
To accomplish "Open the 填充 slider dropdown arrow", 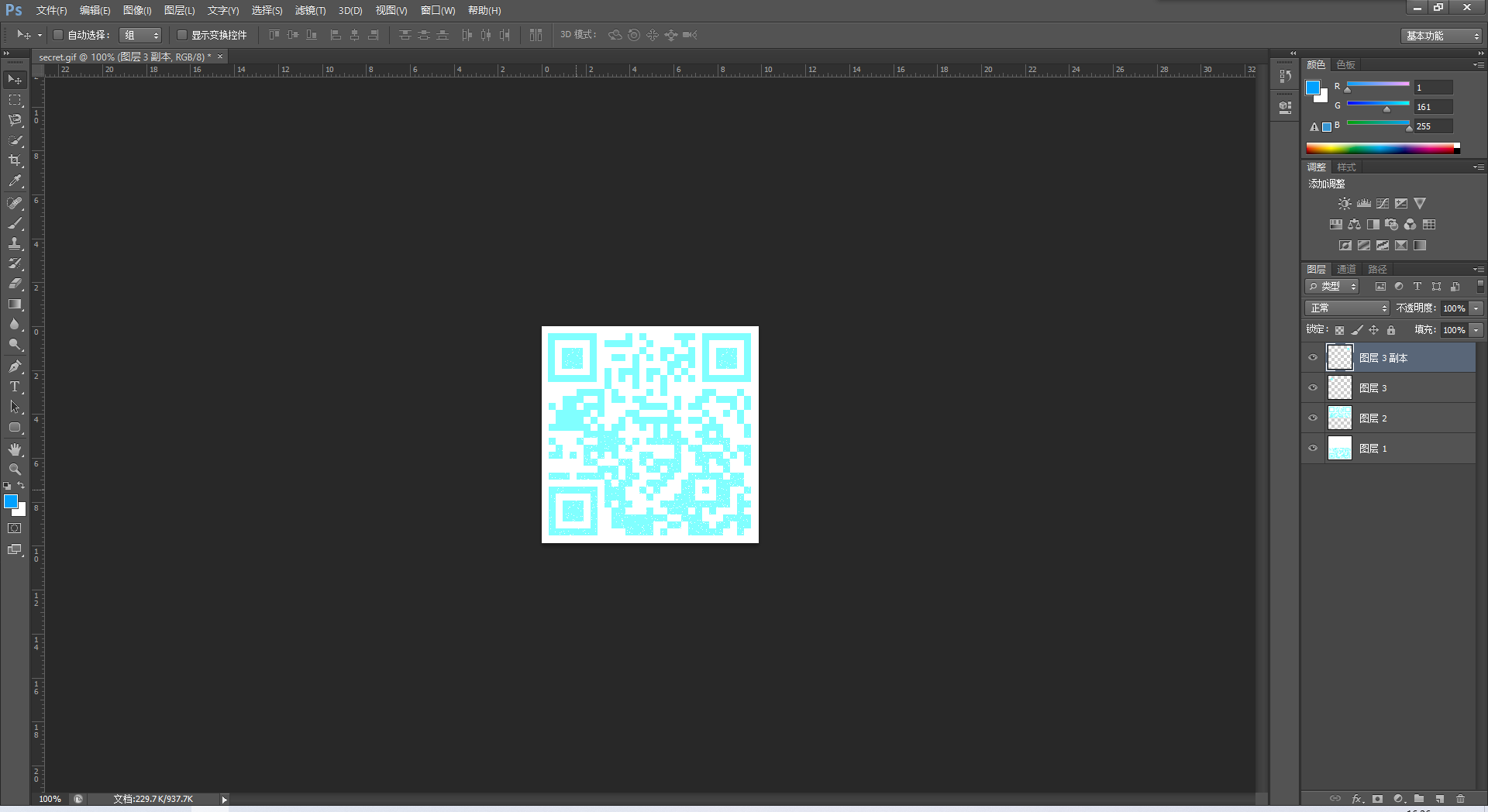I will [x=1476, y=330].
